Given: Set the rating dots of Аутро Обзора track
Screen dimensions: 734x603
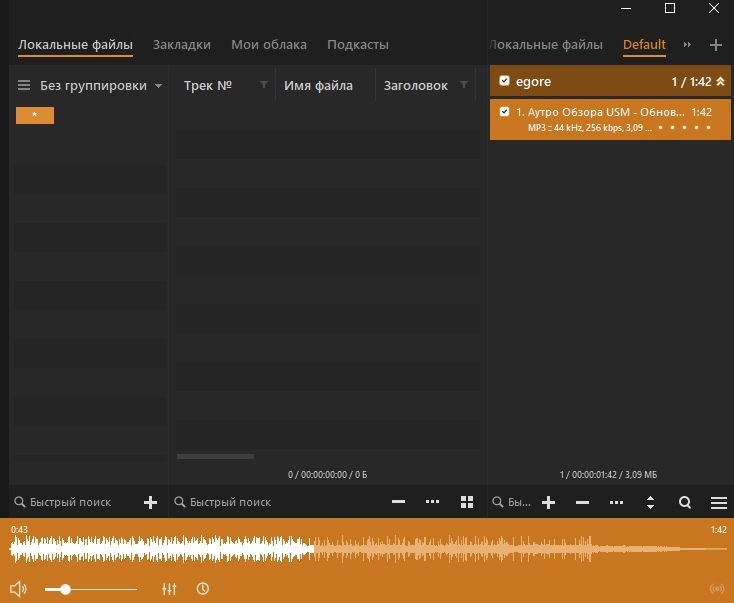Looking at the screenshot, I should 684,127.
